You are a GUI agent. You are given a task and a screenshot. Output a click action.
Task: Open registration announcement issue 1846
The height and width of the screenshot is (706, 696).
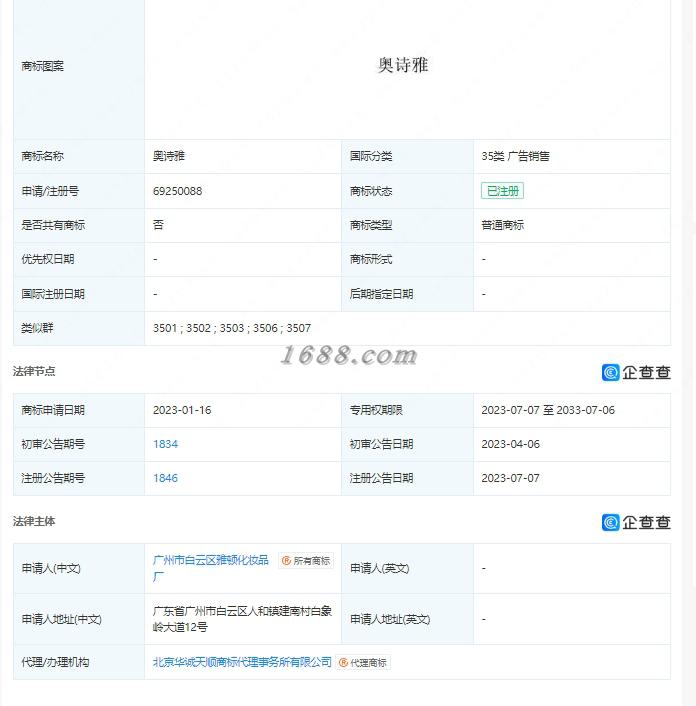tap(165, 478)
